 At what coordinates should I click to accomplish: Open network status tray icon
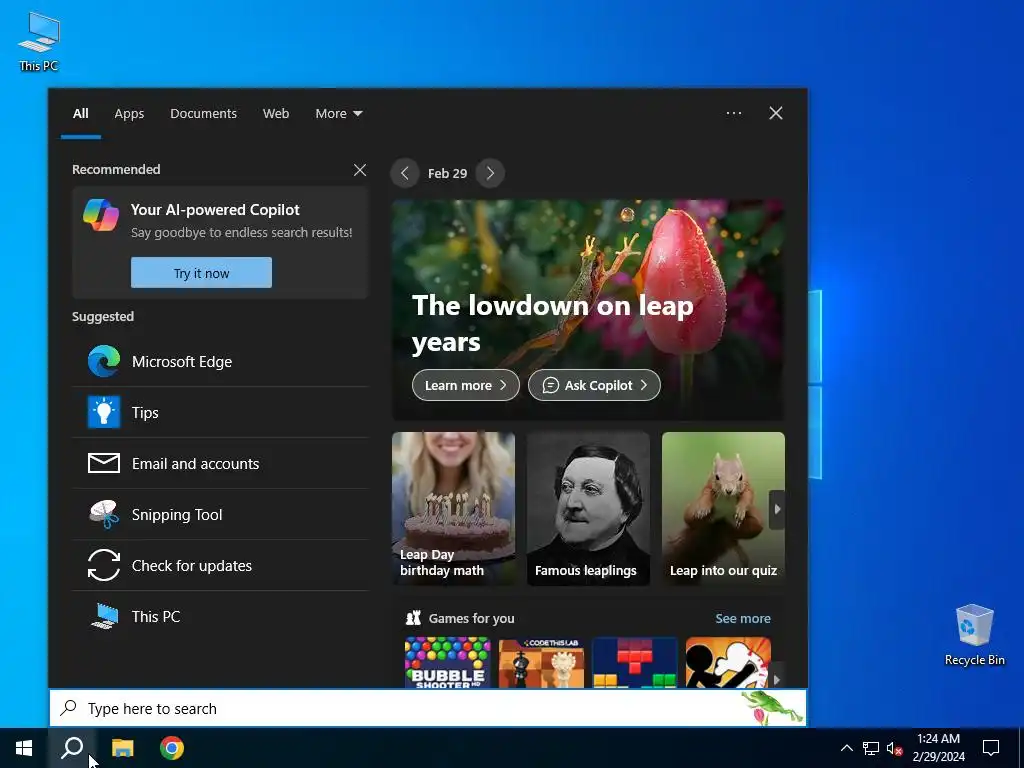click(x=871, y=748)
